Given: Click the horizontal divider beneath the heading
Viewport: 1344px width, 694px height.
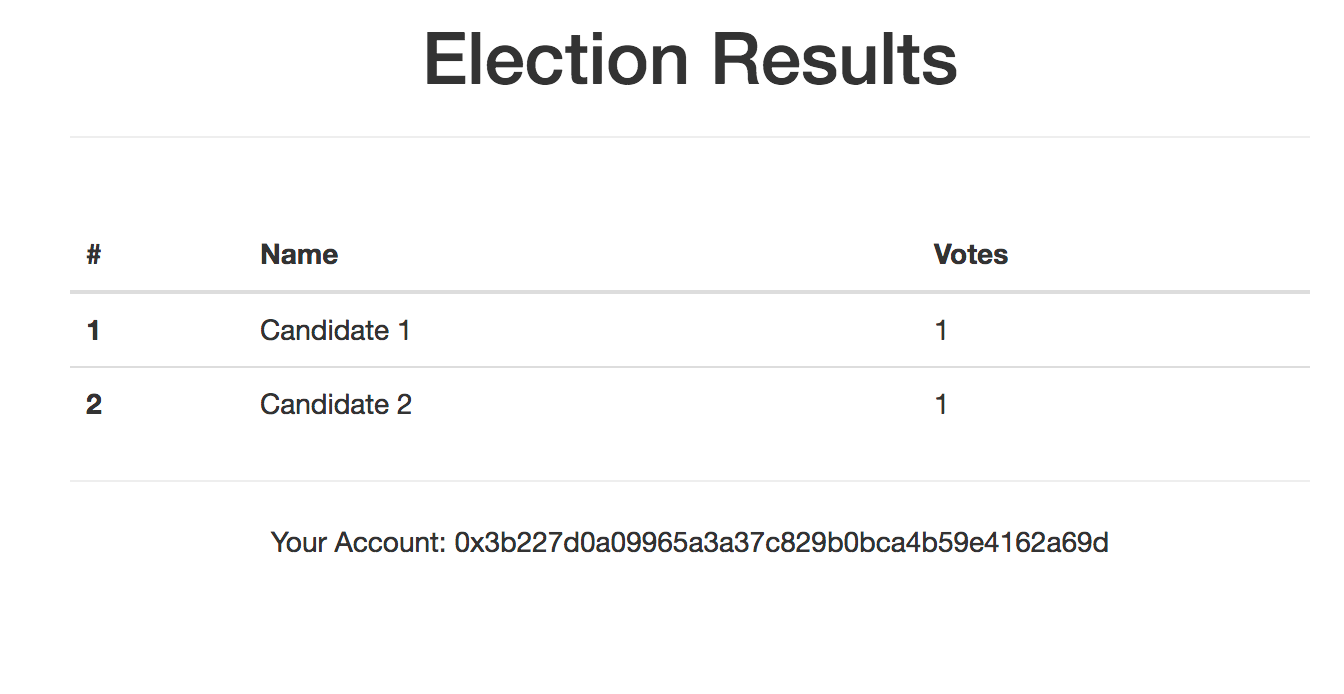Looking at the screenshot, I should (x=689, y=137).
